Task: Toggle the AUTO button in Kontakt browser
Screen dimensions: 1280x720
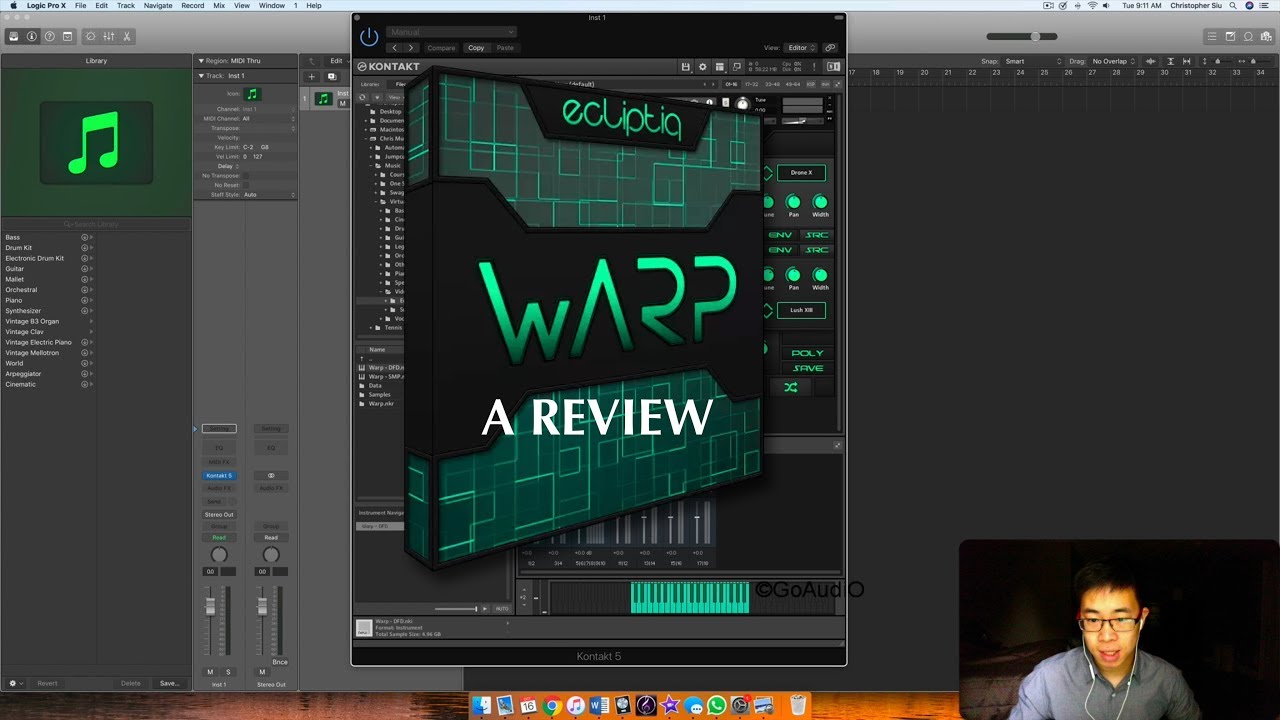Action: (502, 608)
